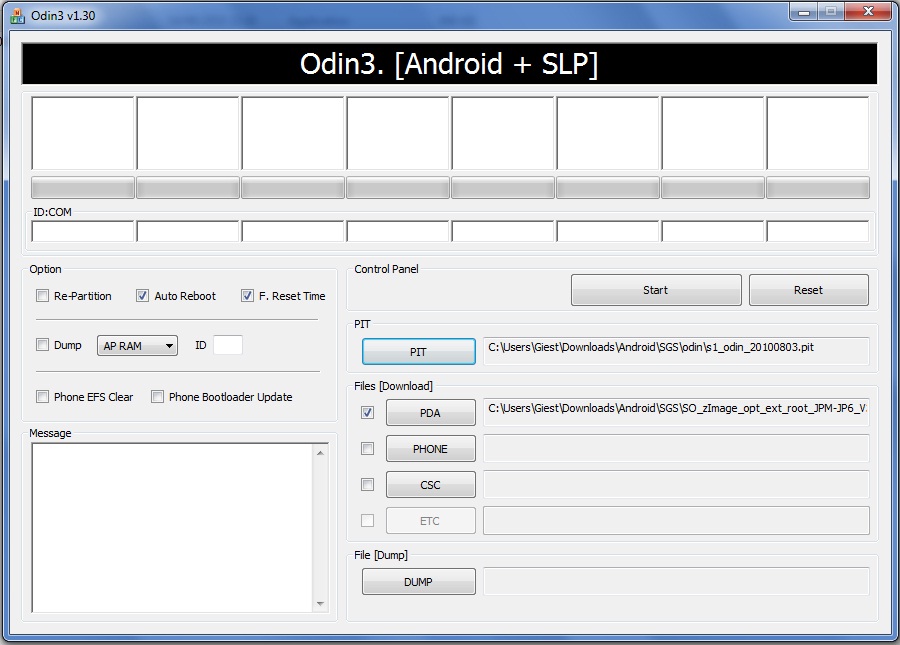Check the Phone EFS Clear option

[x=42, y=397]
